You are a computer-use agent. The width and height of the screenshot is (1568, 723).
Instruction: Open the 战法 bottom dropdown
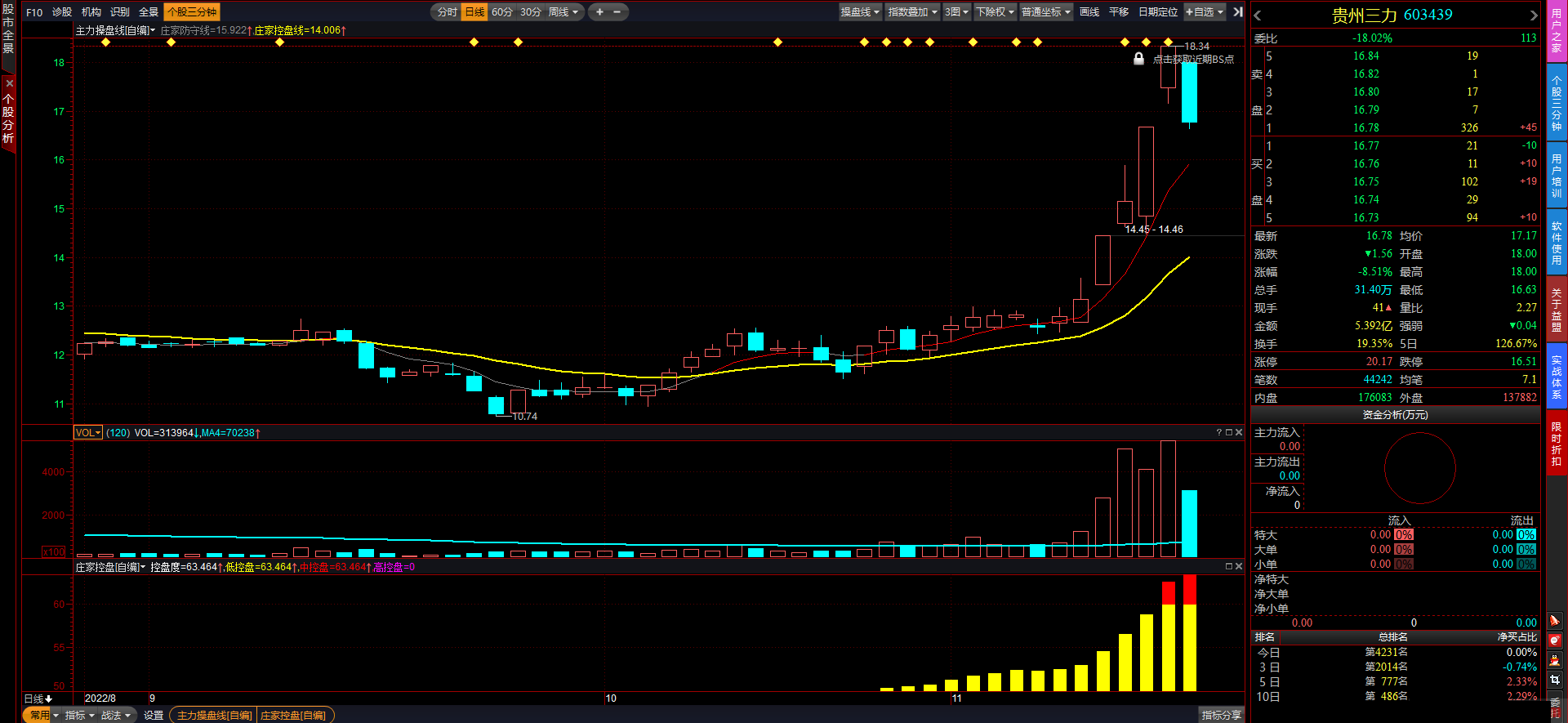point(115,715)
